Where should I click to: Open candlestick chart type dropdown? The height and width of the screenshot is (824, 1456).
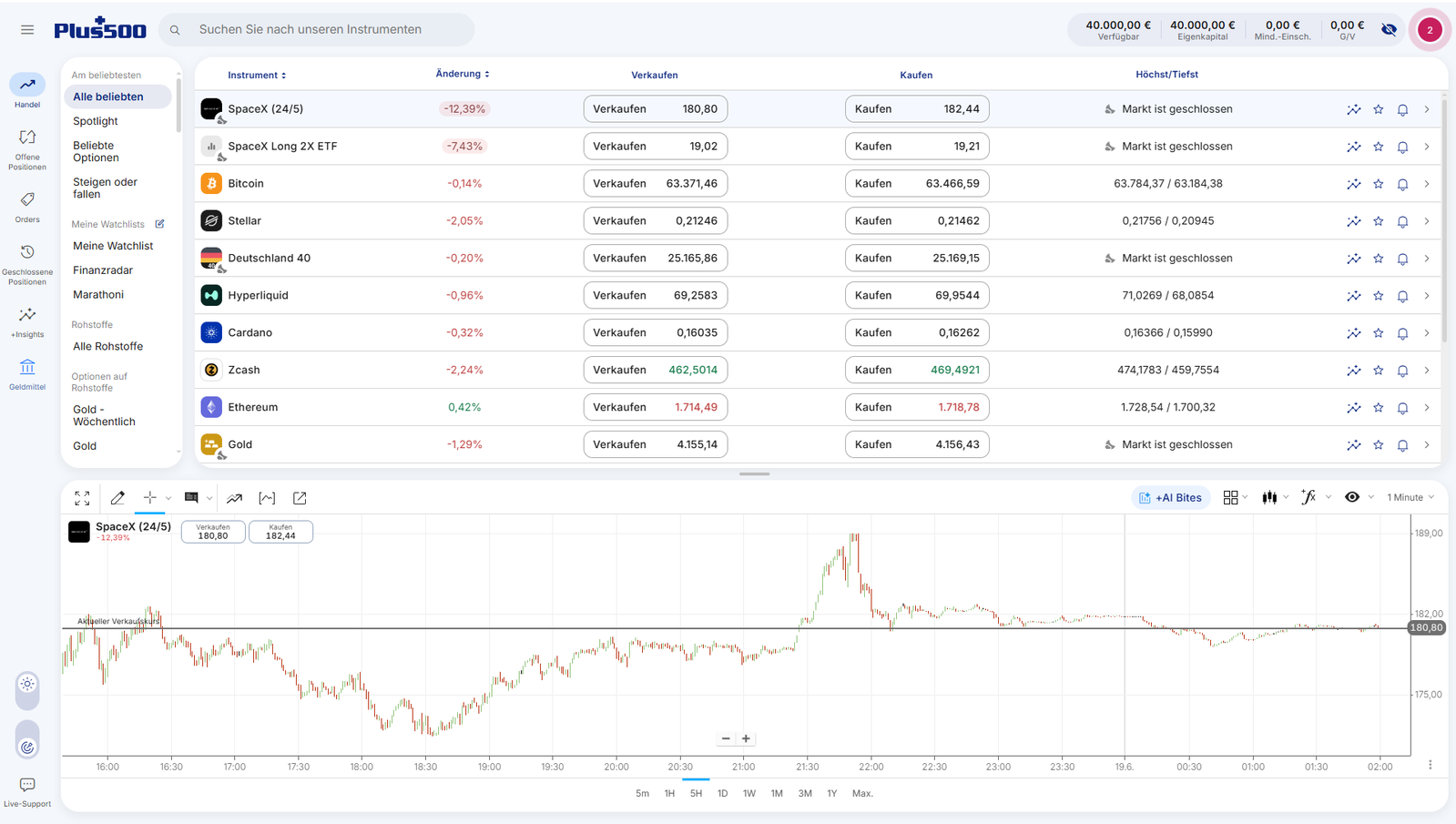tap(1275, 497)
